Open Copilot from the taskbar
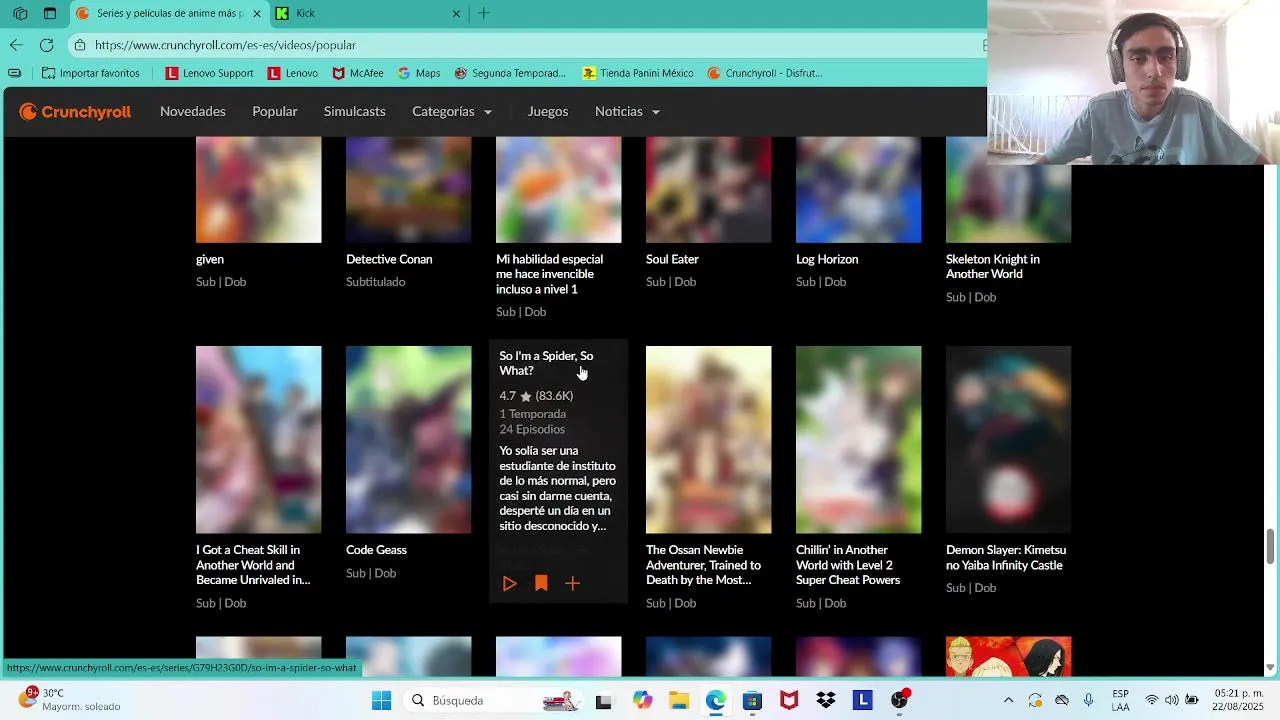The height and width of the screenshot is (720, 1280). [642, 701]
